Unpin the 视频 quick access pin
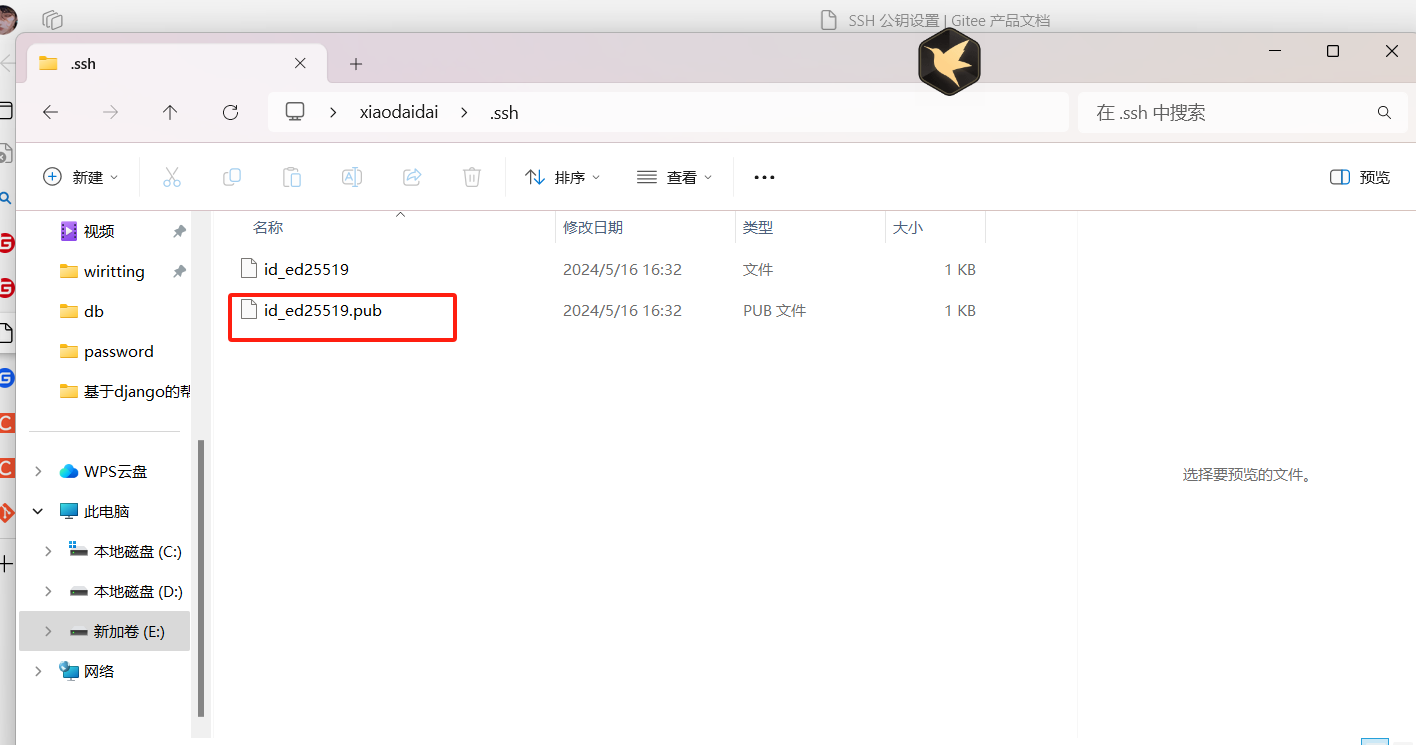The width and height of the screenshot is (1416, 745). pos(179,231)
